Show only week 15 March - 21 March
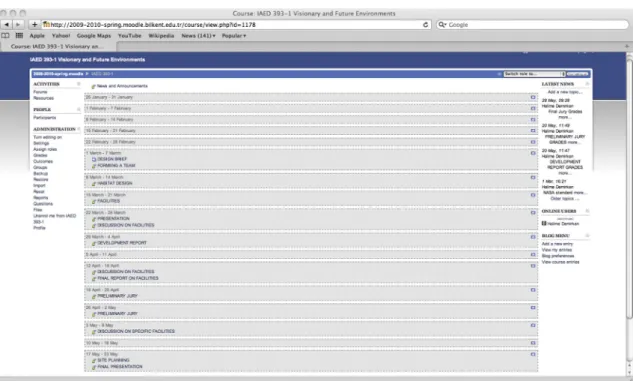 [x=533, y=195]
